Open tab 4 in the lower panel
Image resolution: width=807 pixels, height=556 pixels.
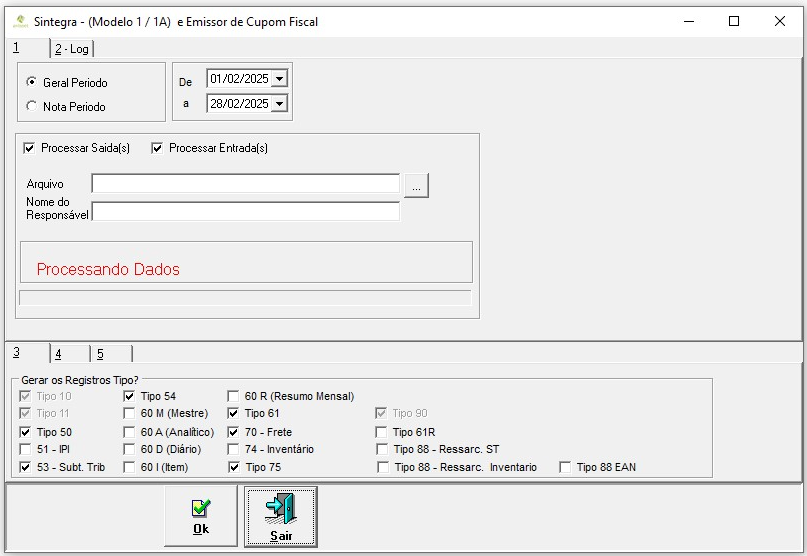pyautogui.click(x=59, y=353)
